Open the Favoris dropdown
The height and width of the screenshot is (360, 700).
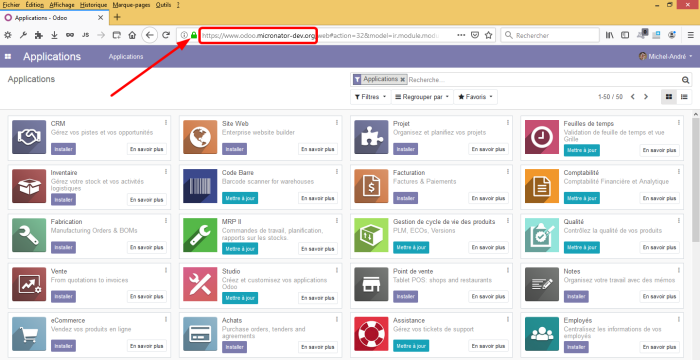click(475, 96)
